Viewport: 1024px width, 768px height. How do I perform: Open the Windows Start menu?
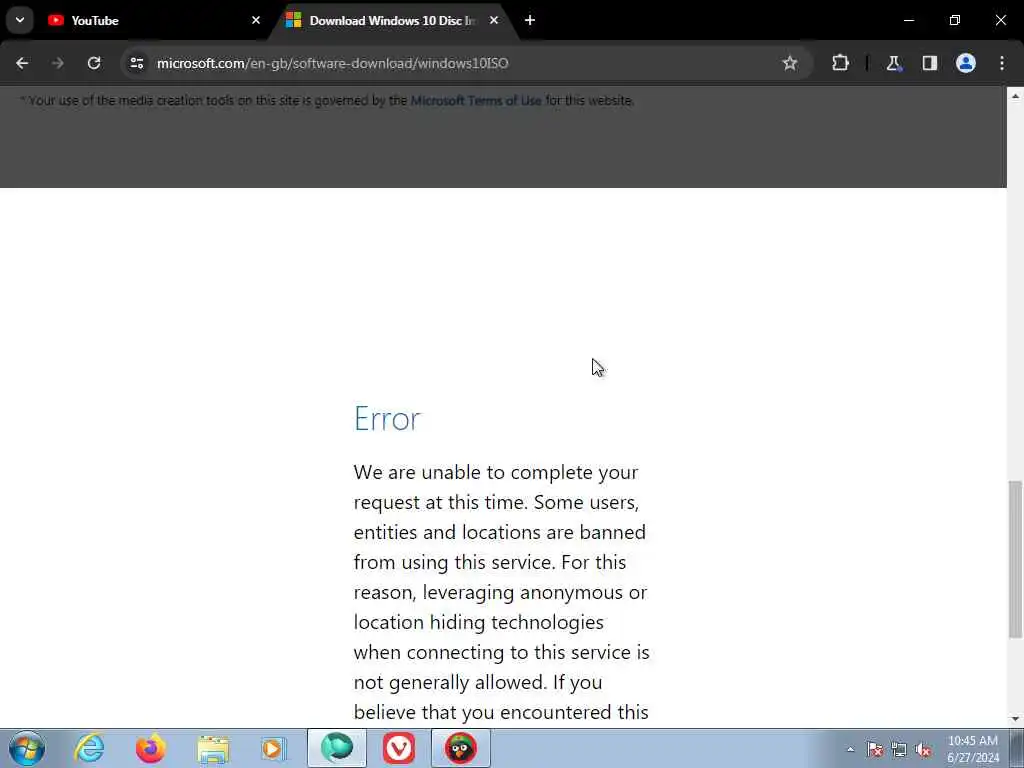(x=27, y=748)
